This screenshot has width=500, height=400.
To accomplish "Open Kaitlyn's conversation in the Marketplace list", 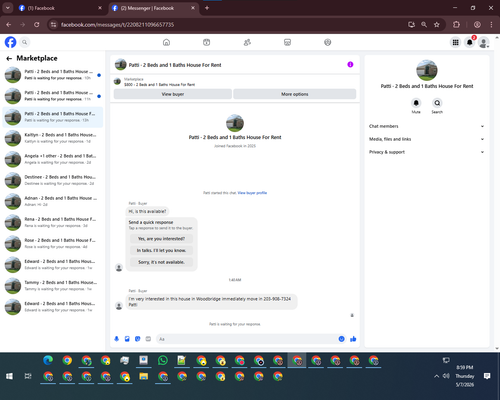I will [x=53, y=138].
